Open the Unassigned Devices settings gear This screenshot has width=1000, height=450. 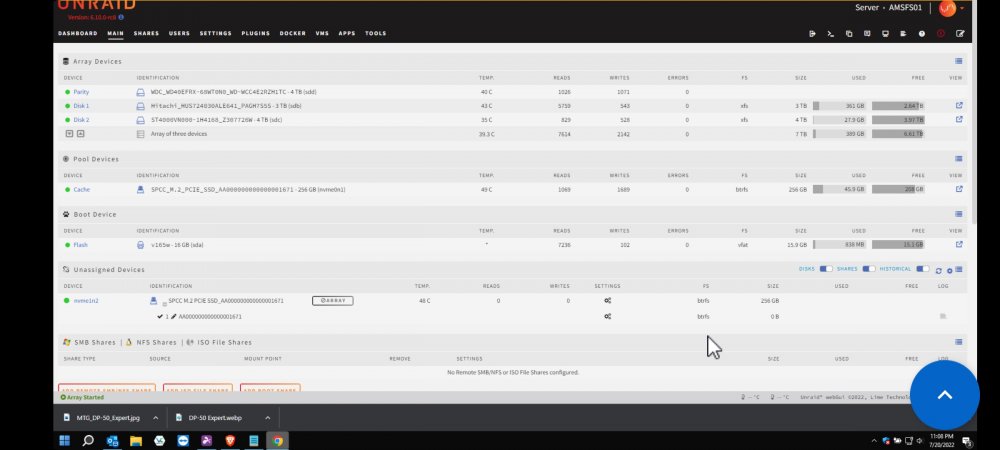[x=950, y=271]
